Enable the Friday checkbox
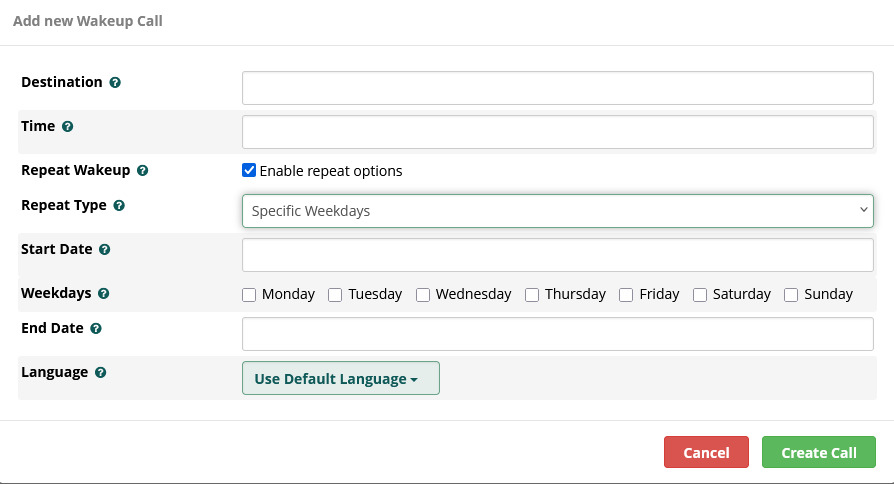The height and width of the screenshot is (484, 894). pos(626,295)
